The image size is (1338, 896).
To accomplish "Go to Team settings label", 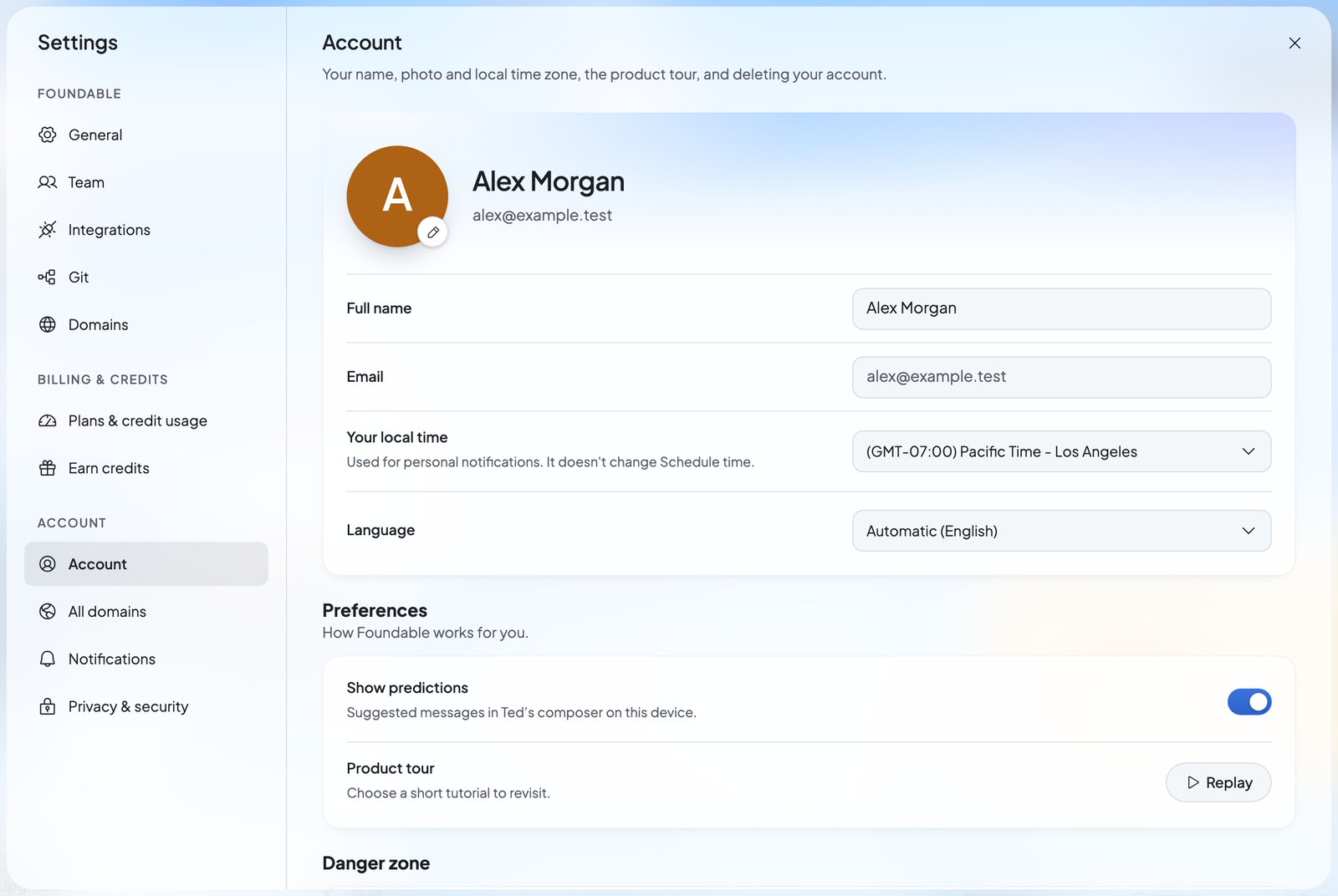I will pos(86,182).
